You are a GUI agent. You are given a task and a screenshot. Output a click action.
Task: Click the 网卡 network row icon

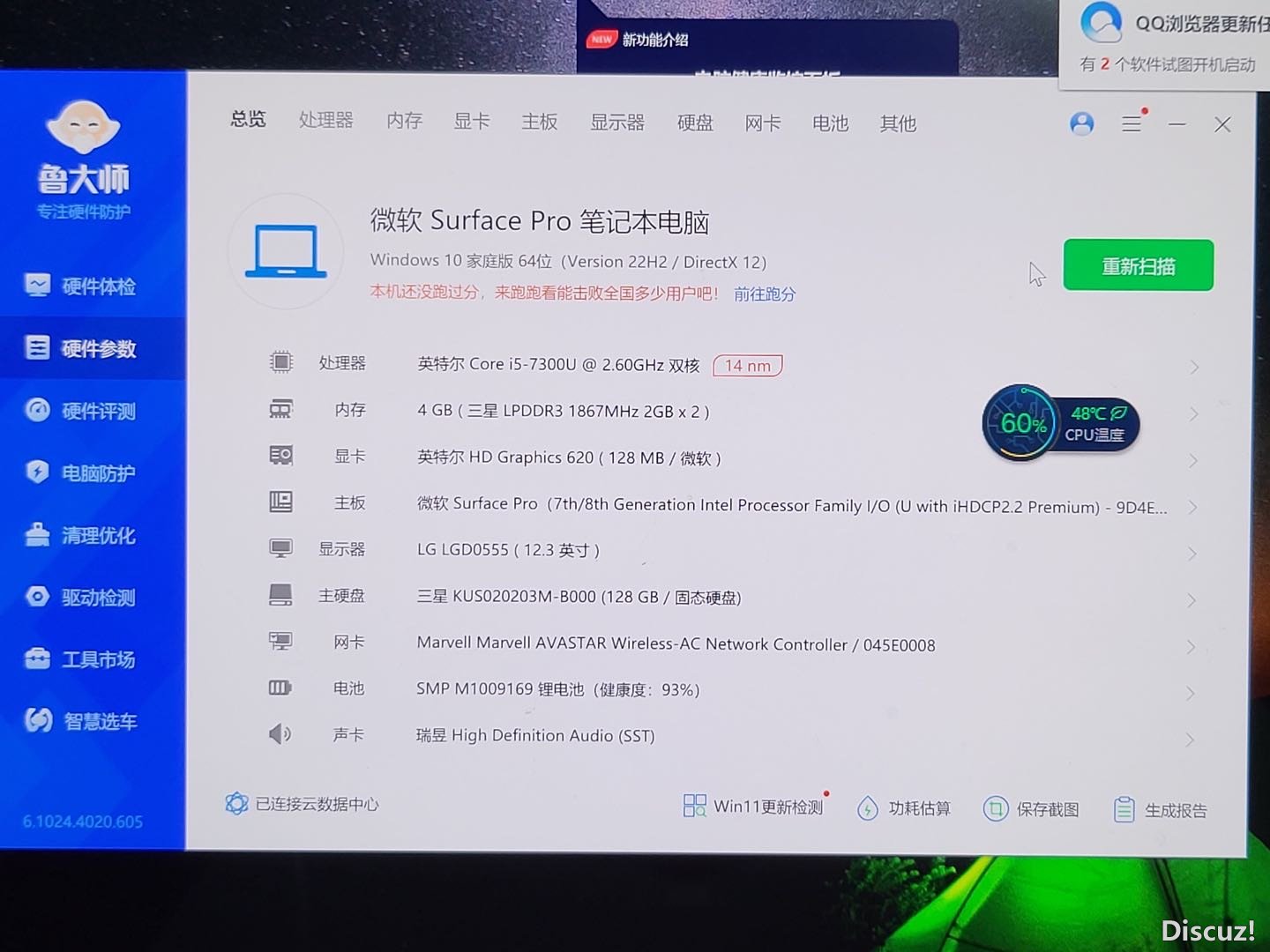pyautogui.click(x=281, y=641)
